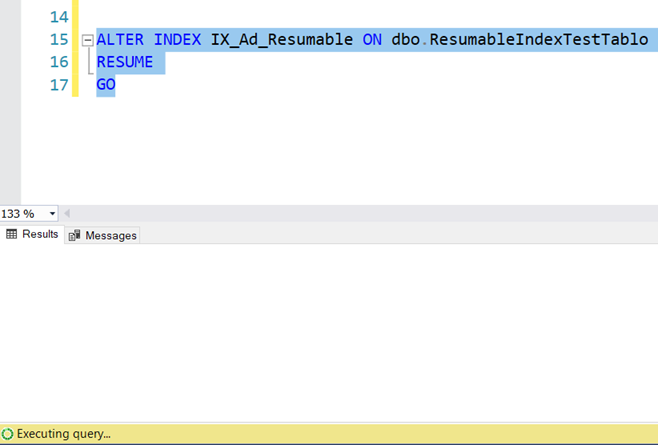Click line number 15
658x445 pixels.
click(x=59, y=39)
